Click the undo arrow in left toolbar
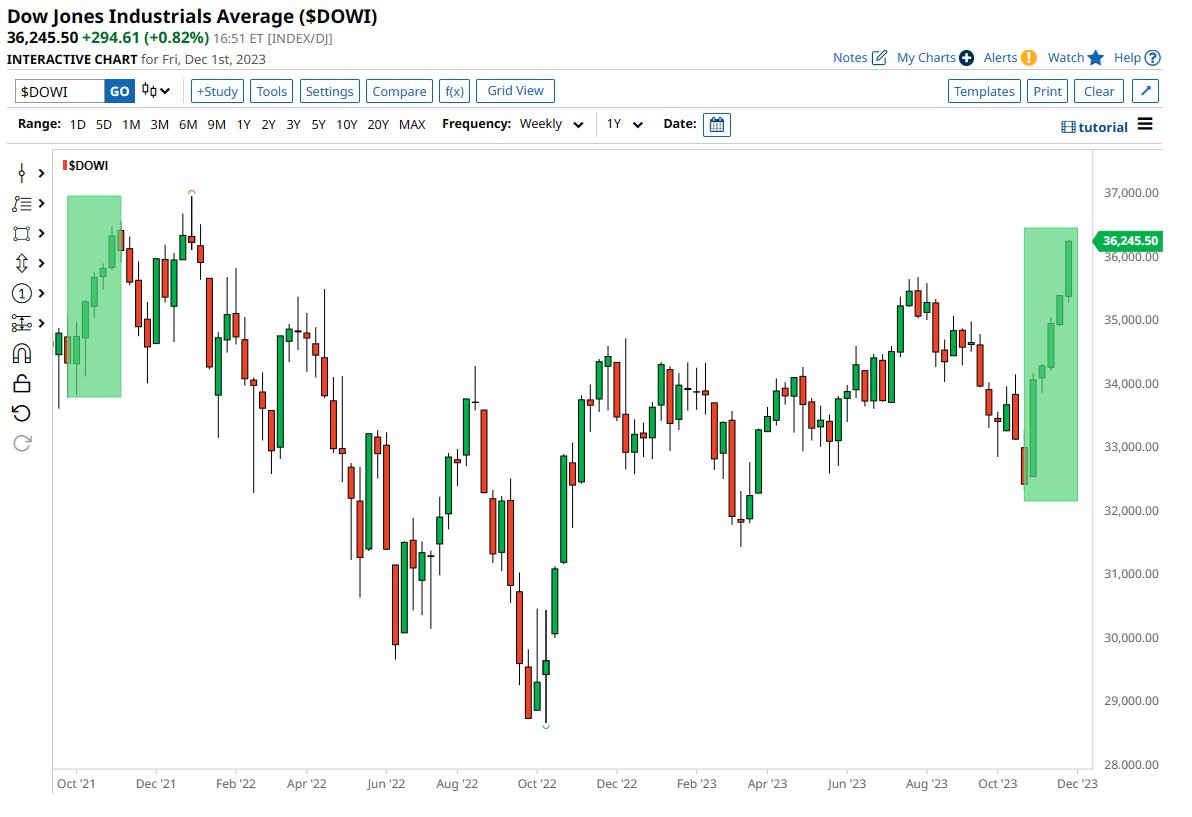 (x=21, y=413)
